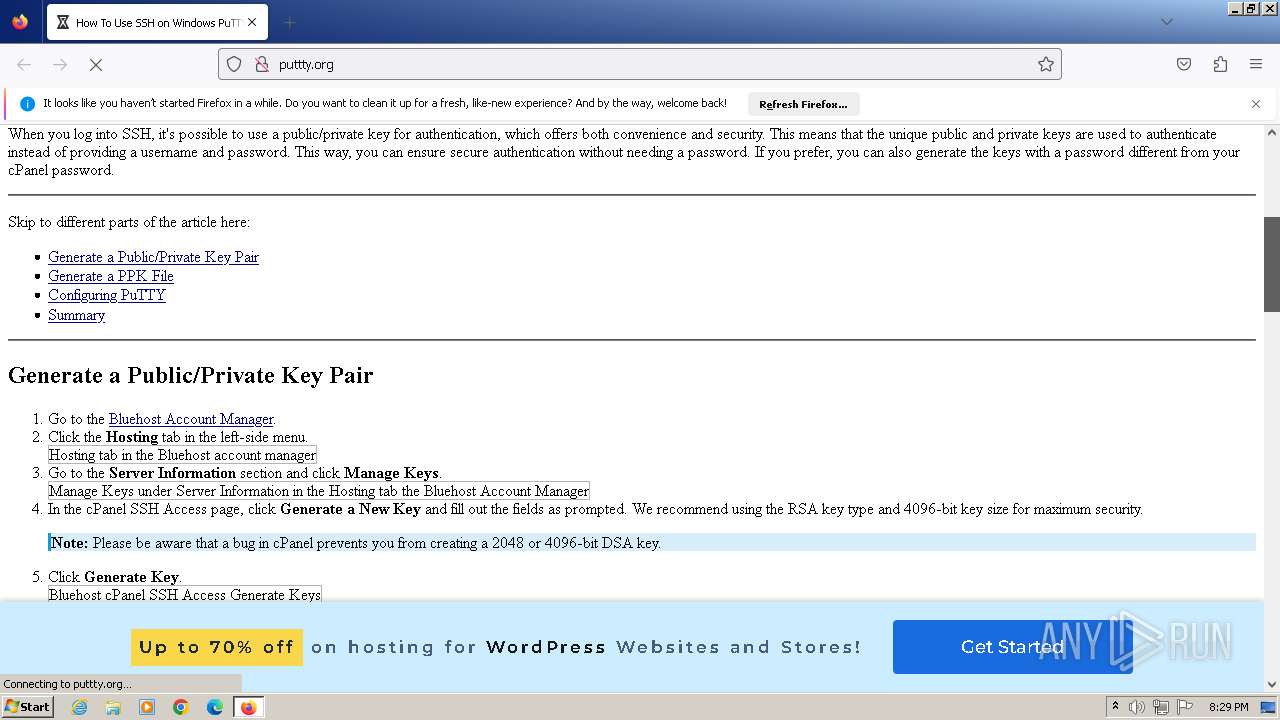Open Generate a Public/Private Key Pair link

pos(153,257)
